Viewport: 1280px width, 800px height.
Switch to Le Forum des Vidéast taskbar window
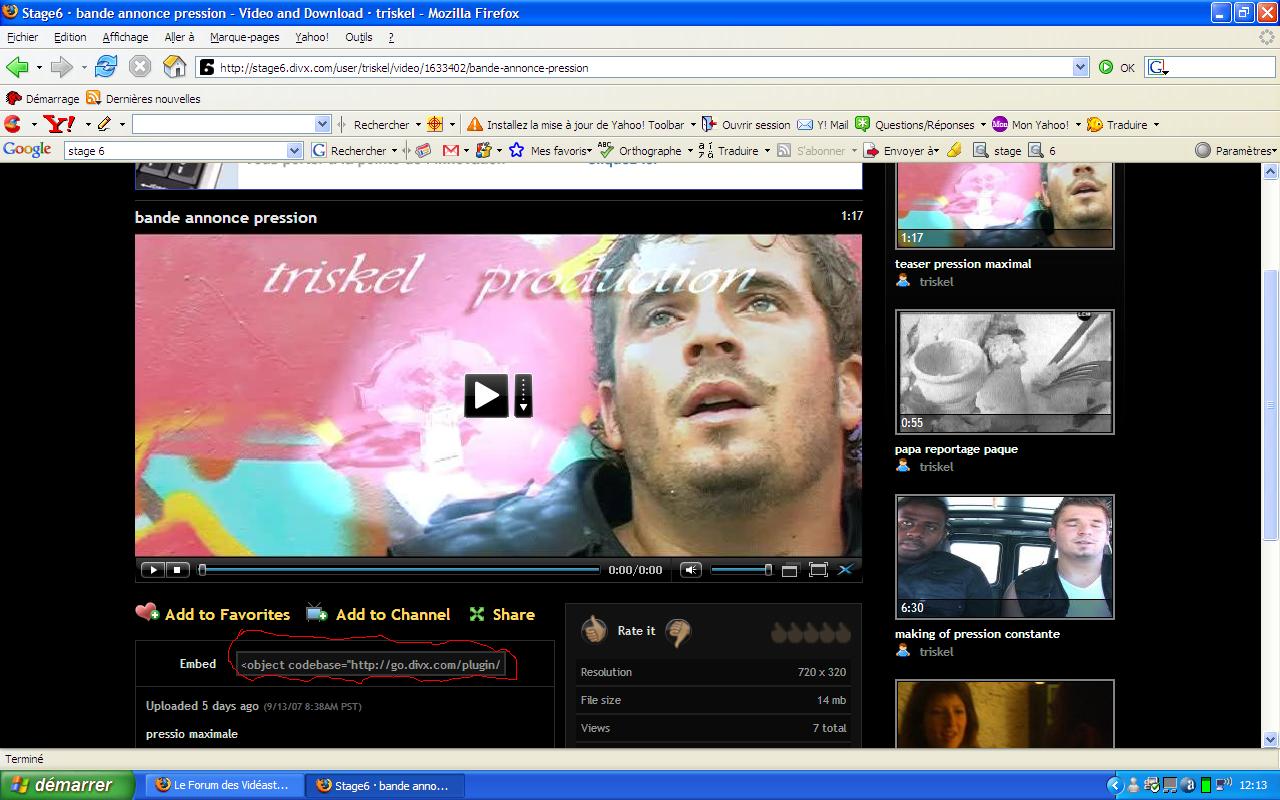pyautogui.click(x=224, y=785)
